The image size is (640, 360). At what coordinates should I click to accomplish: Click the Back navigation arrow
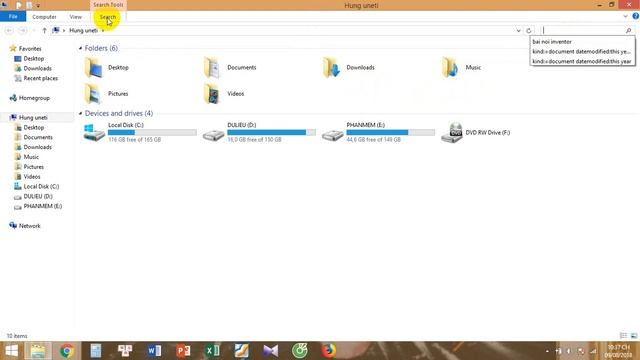9,31
